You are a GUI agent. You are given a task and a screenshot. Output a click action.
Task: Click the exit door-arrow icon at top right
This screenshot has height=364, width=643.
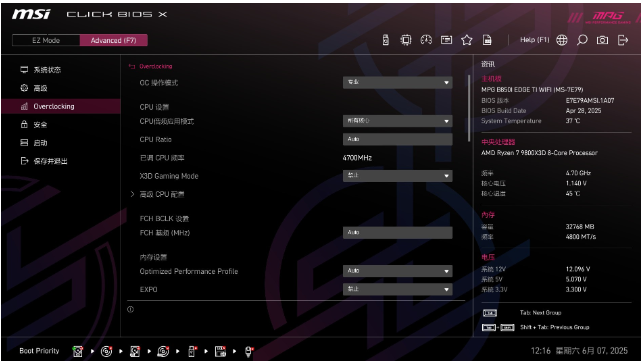coord(623,40)
